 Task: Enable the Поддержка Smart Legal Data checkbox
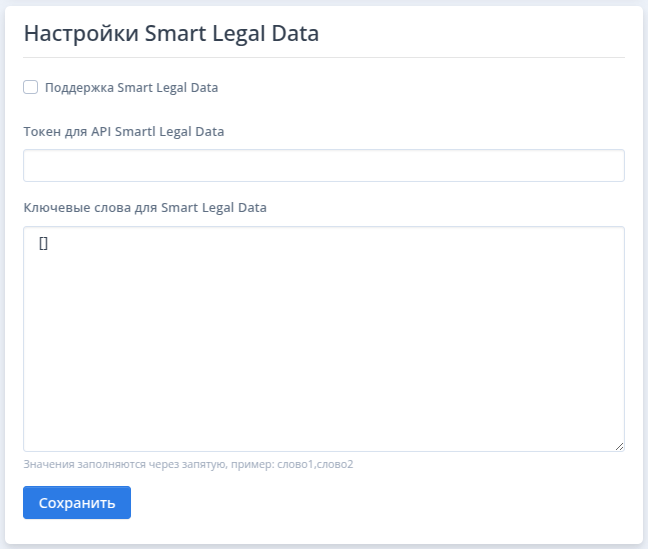coord(31,87)
